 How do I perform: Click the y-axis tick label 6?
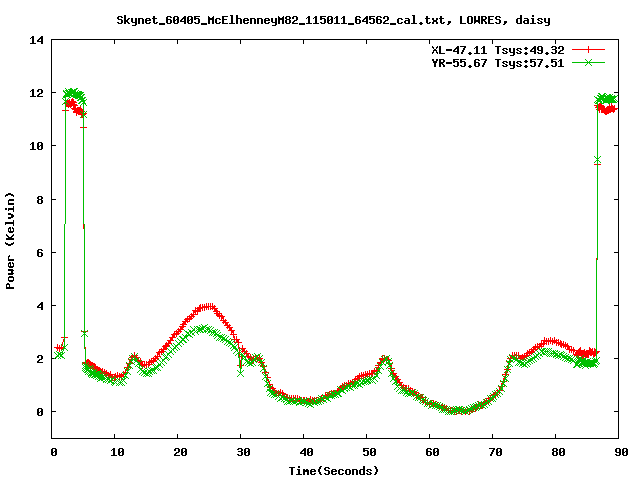(x=40, y=253)
